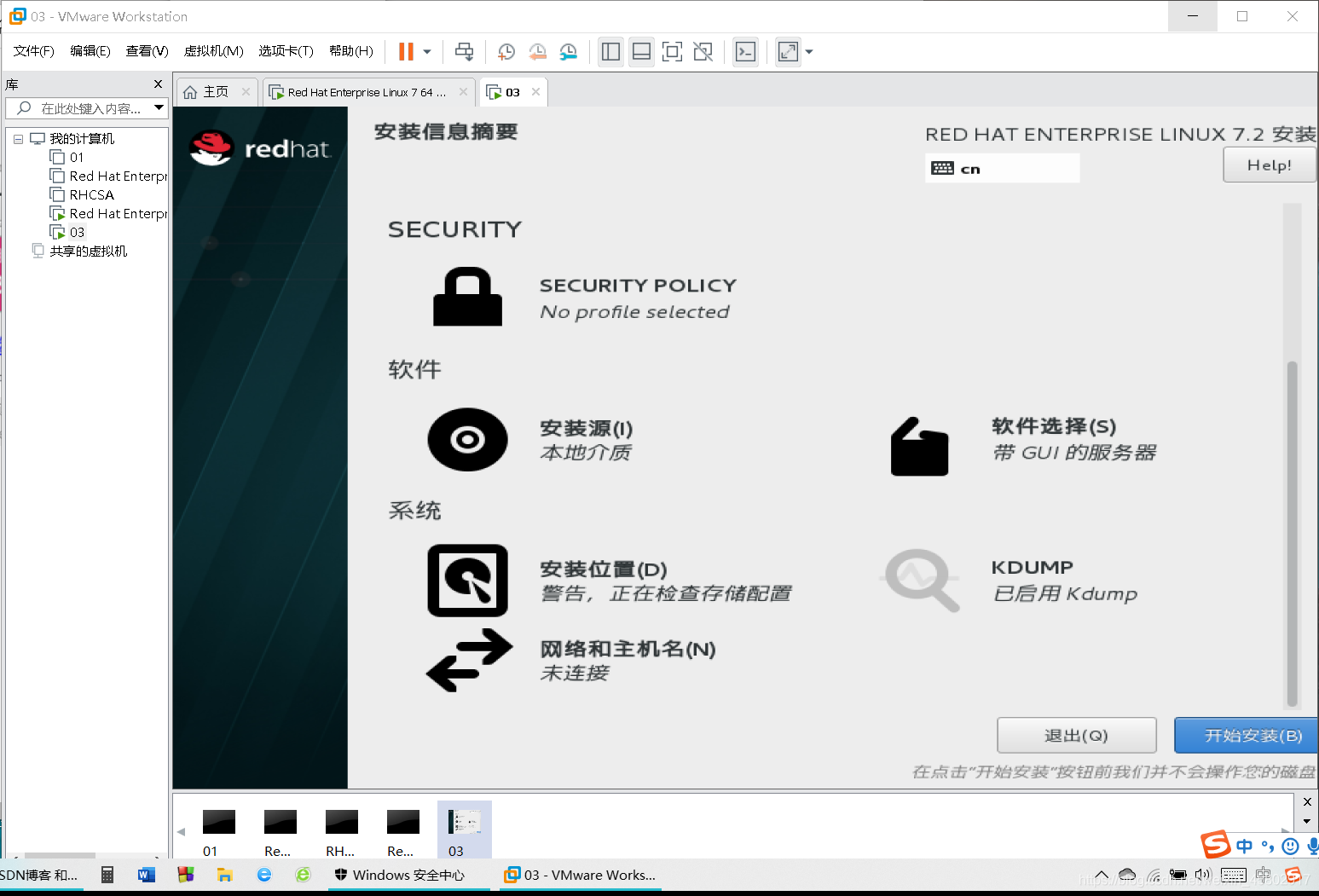Open Internet Explorer from the taskbar

[x=264, y=875]
